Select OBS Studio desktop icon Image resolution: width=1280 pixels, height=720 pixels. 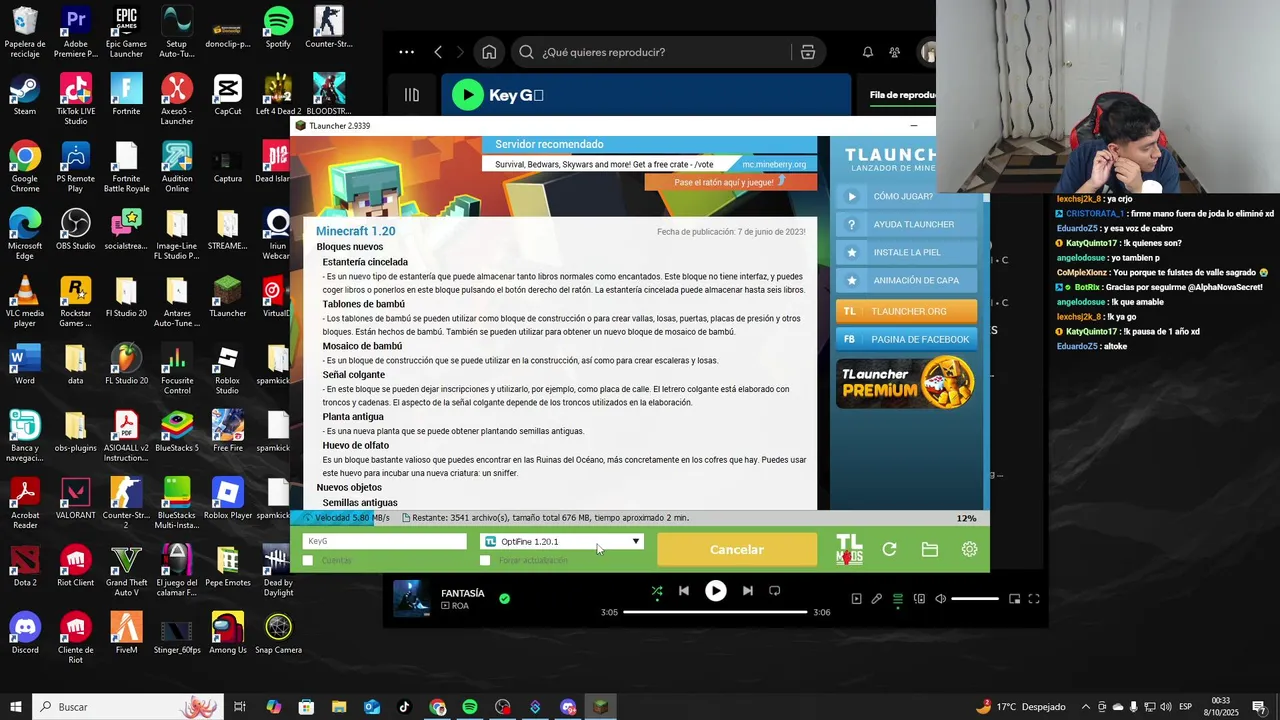[76, 230]
